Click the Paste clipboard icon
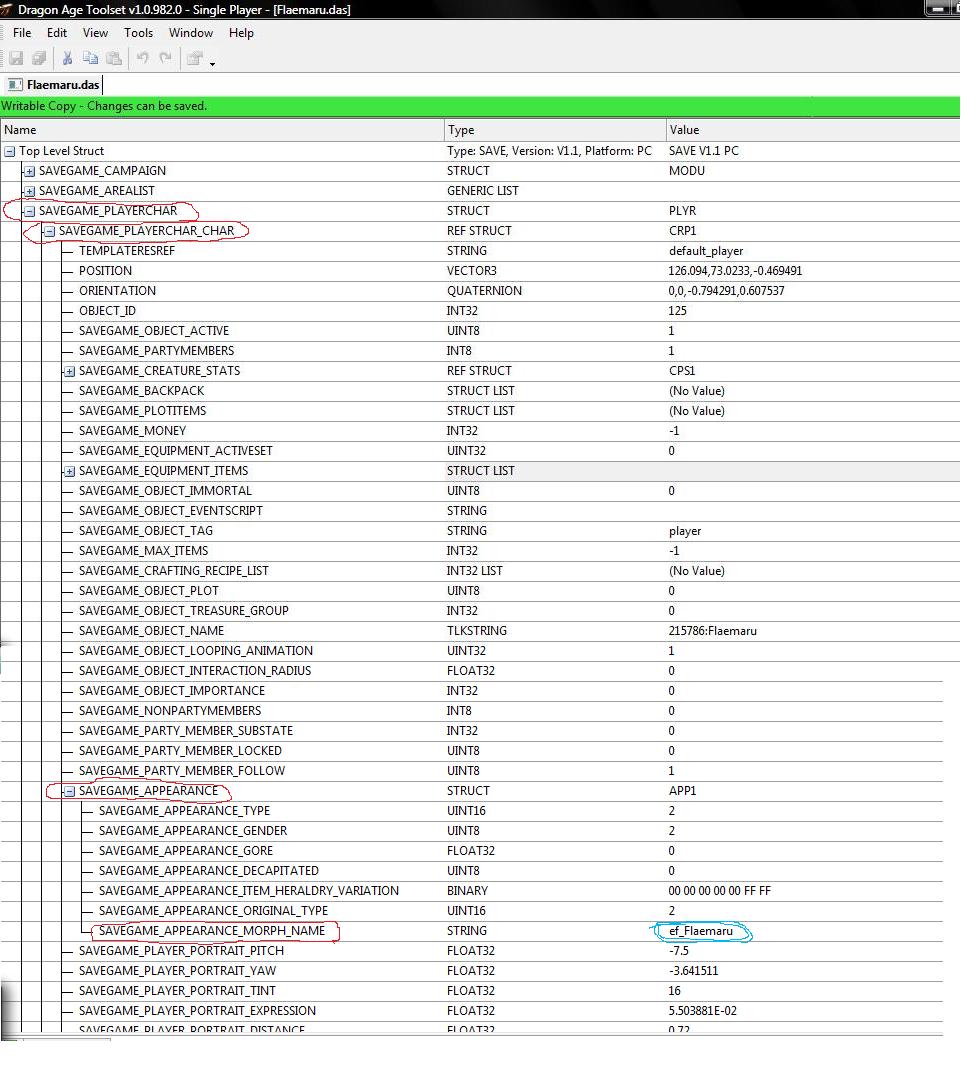Image resolution: width=971 pixels, height=1065 pixels. click(114, 59)
